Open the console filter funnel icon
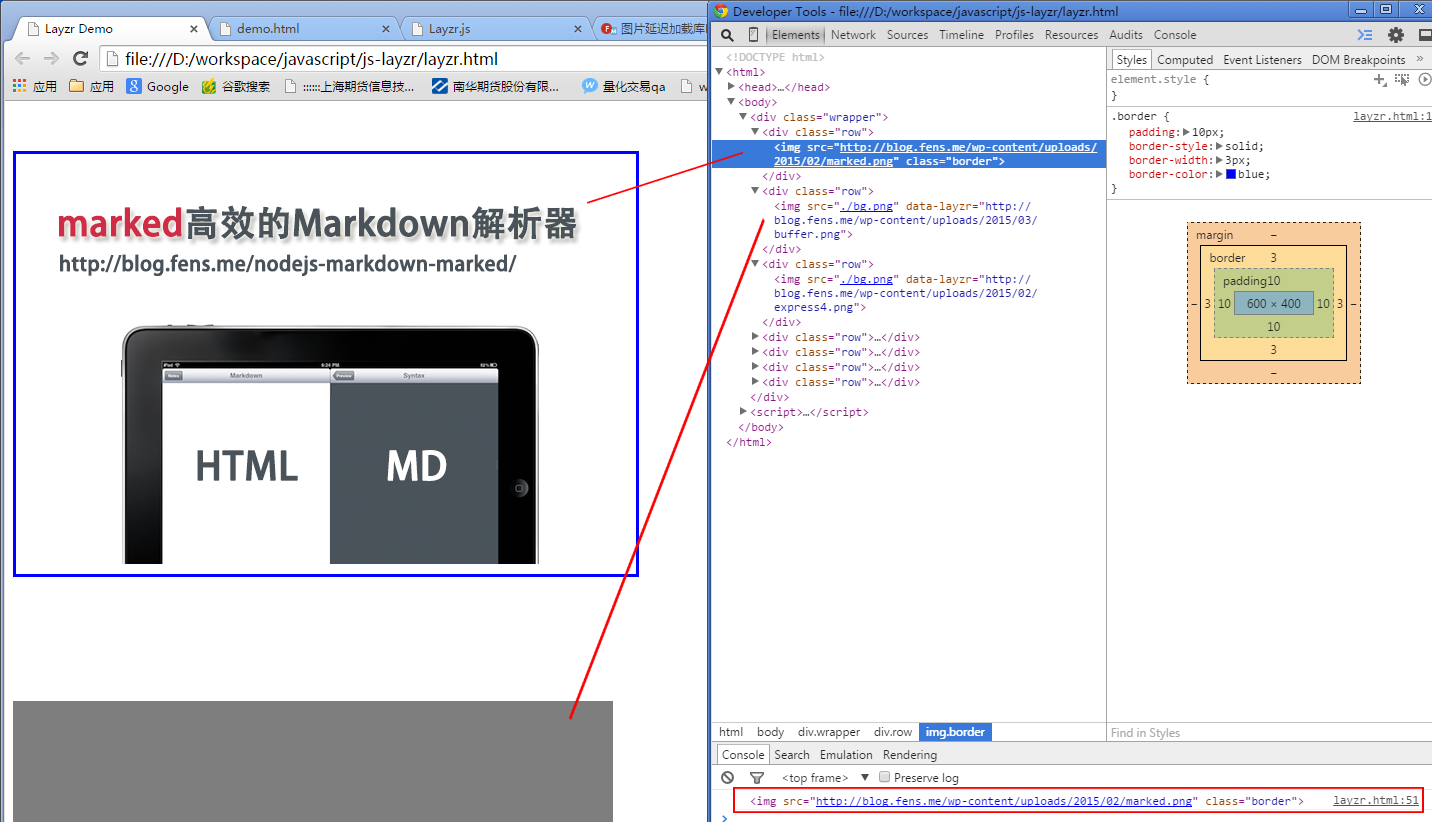This screenshot has width=1432, height=822. click(x=757, y=777)
